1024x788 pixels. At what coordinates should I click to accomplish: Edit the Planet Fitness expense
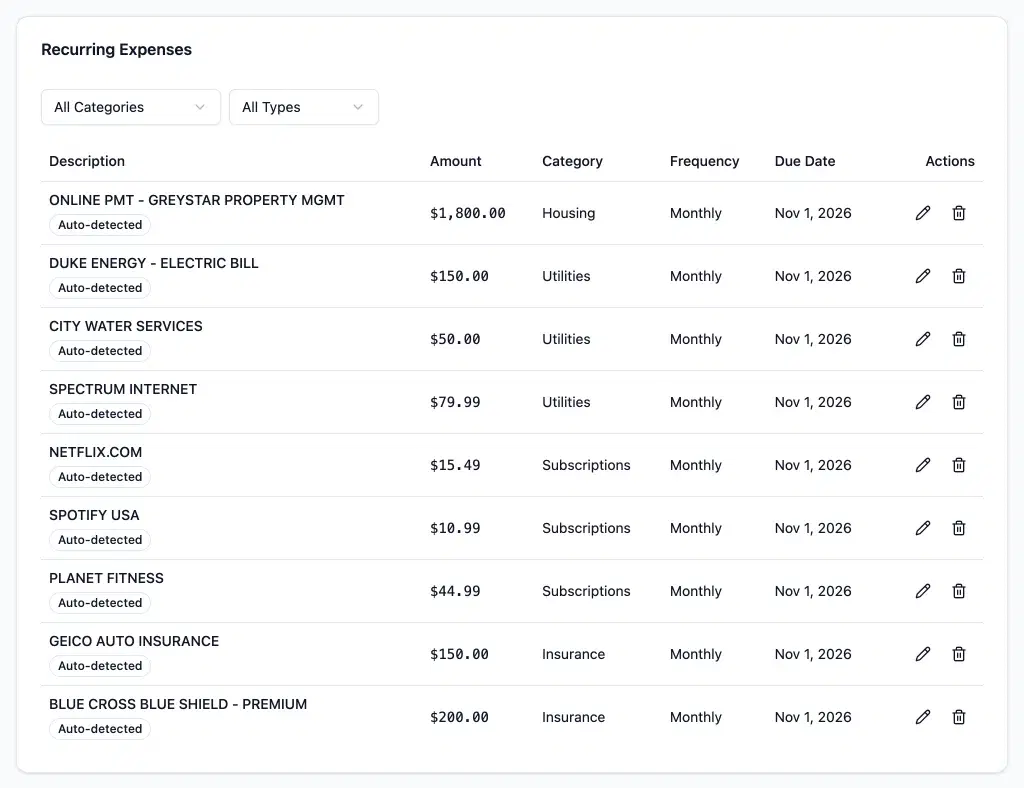(923, 591)
